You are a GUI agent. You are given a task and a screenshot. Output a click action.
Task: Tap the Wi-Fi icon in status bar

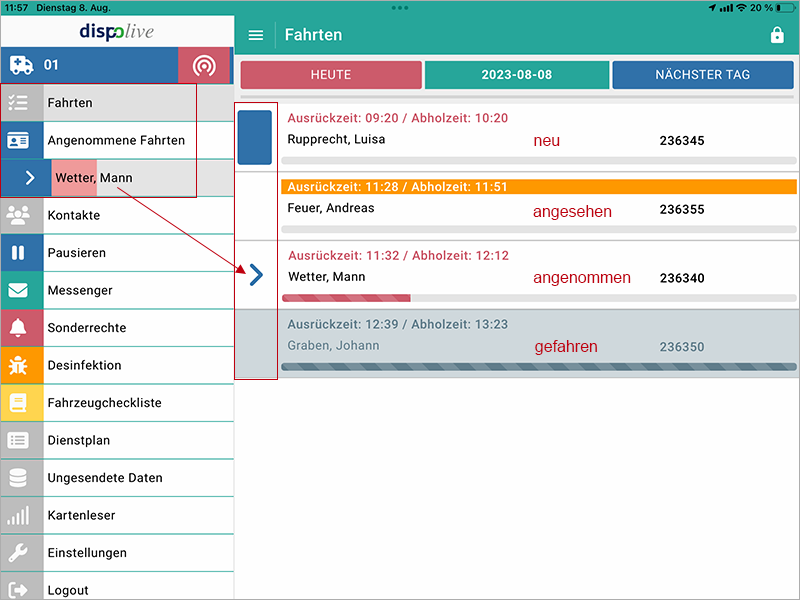click(x=741, y=8)
